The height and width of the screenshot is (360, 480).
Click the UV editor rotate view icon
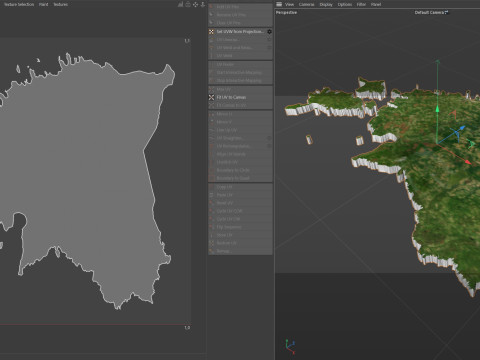(x=188, y=4)
